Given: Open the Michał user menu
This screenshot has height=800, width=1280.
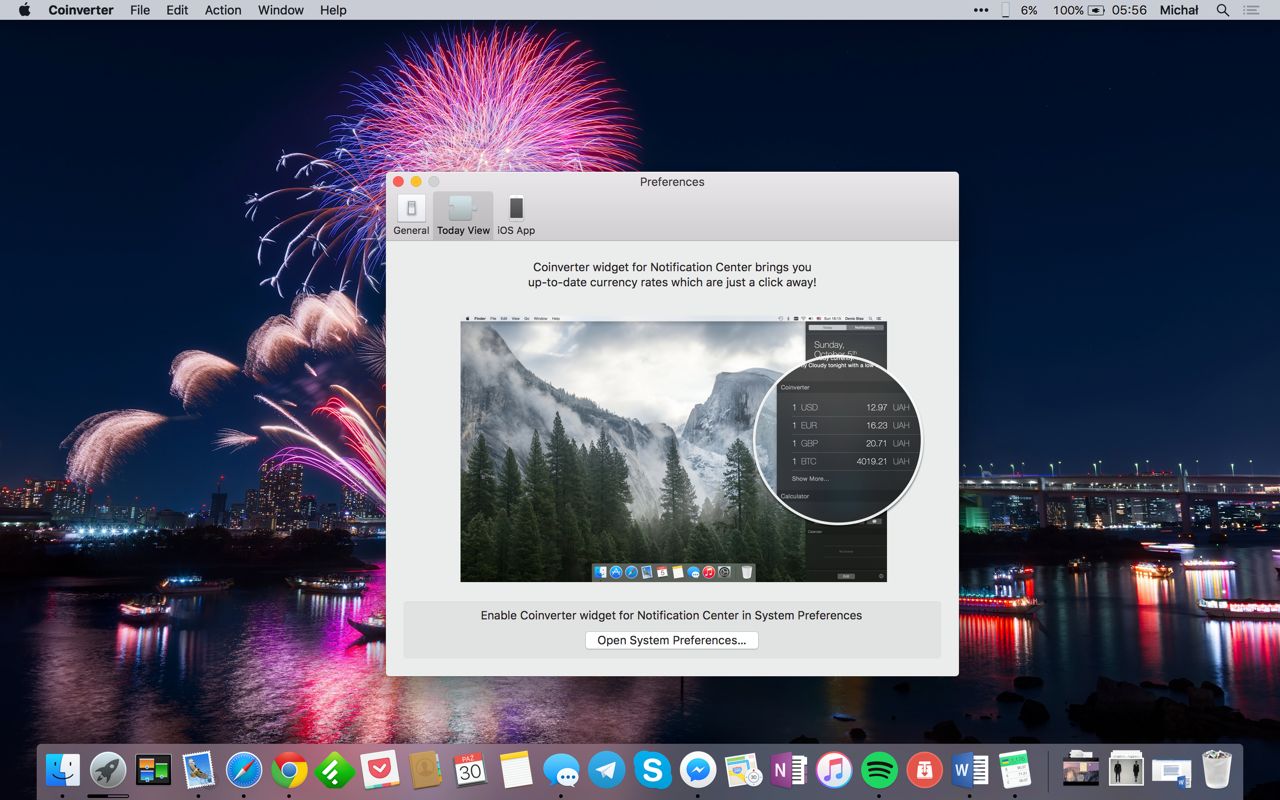Looking at the screenshot, I should [x=1179, y=10].
